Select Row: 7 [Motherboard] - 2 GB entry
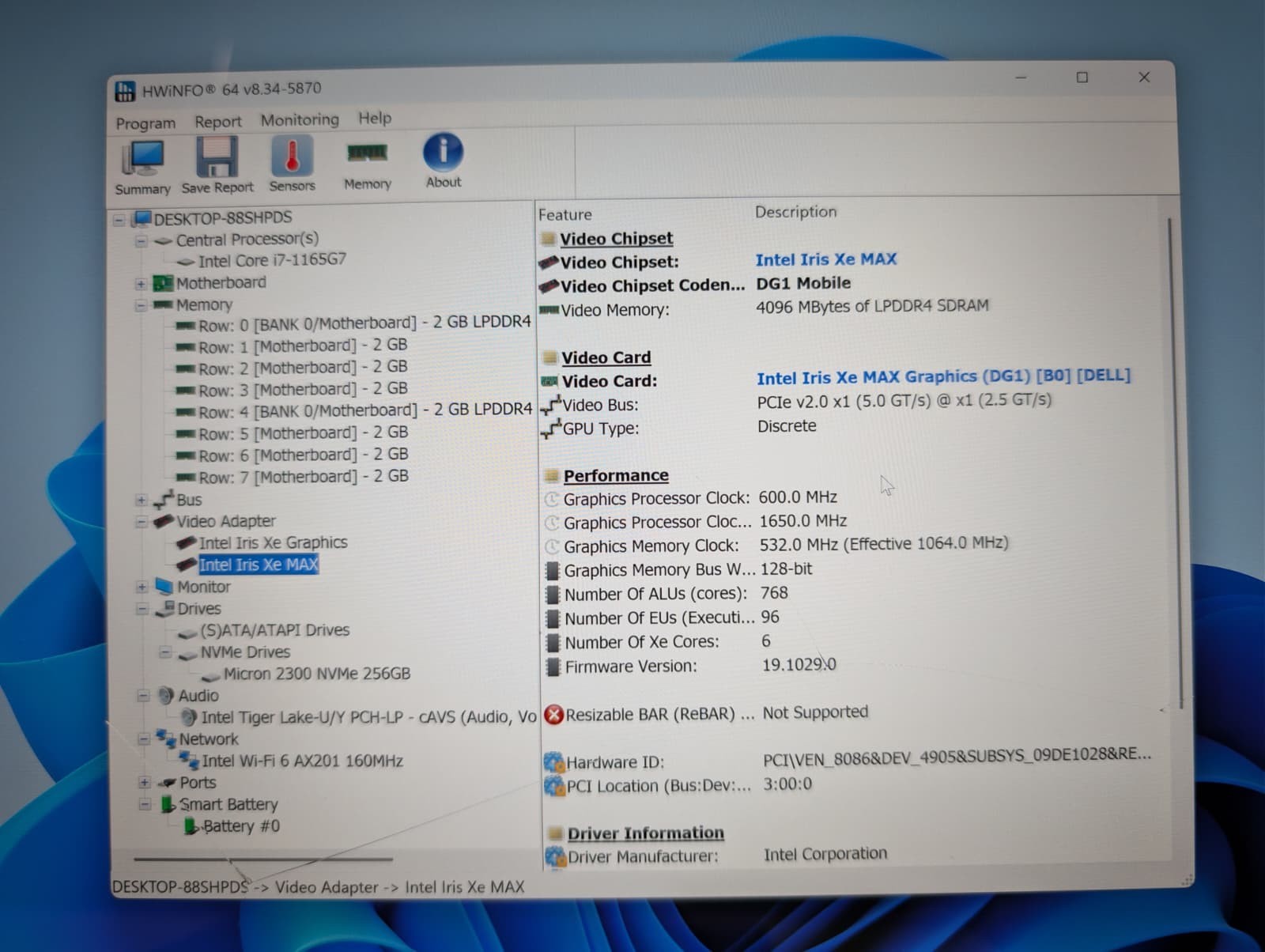Screen dimensions: 1265x952 click(304, 477)
